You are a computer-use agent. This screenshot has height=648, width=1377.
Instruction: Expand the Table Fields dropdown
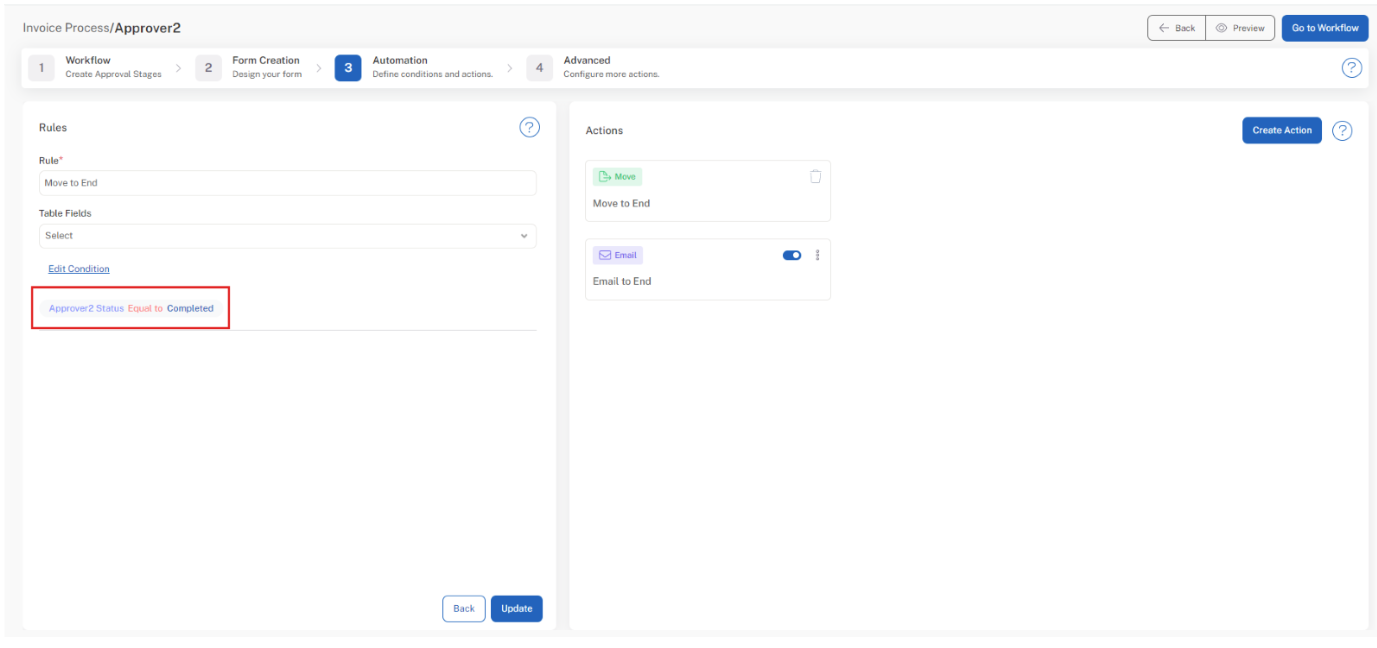(x=287, y=236)
